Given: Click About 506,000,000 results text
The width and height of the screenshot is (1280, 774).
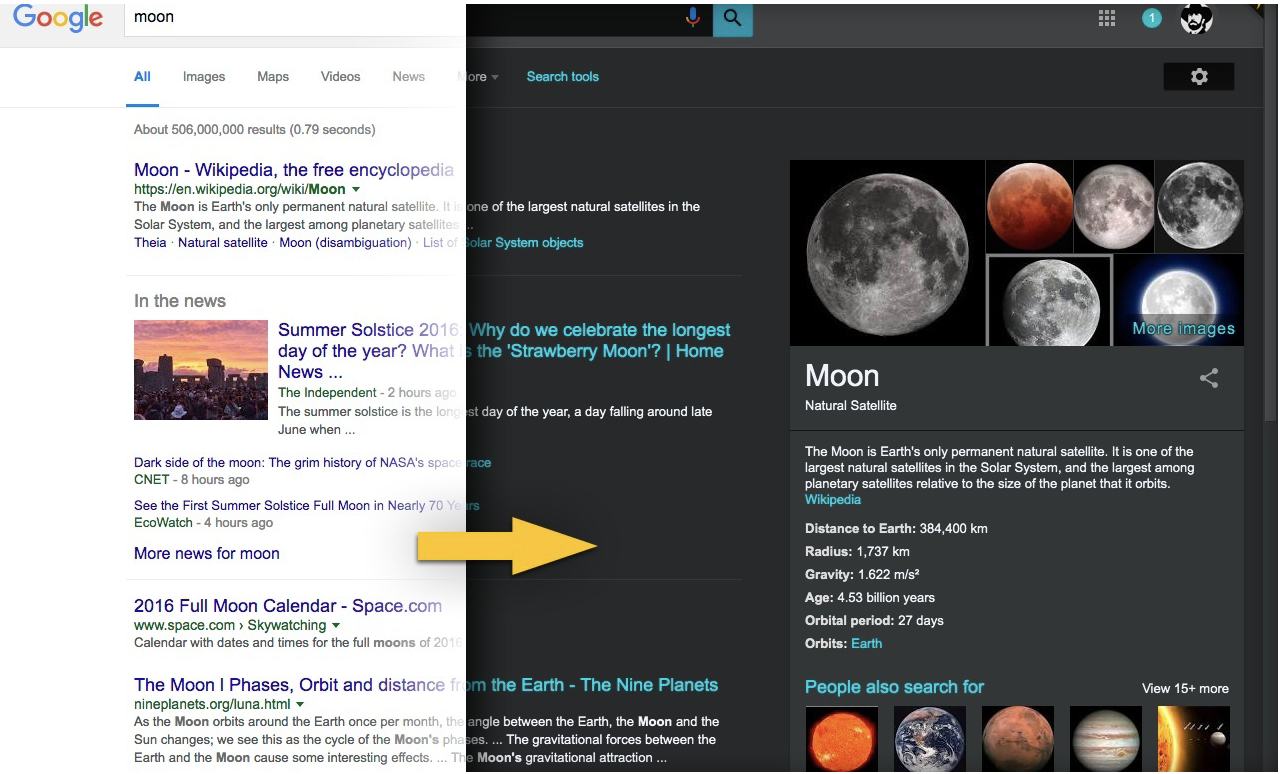Looking at the screenshot, I should [255, 130].
